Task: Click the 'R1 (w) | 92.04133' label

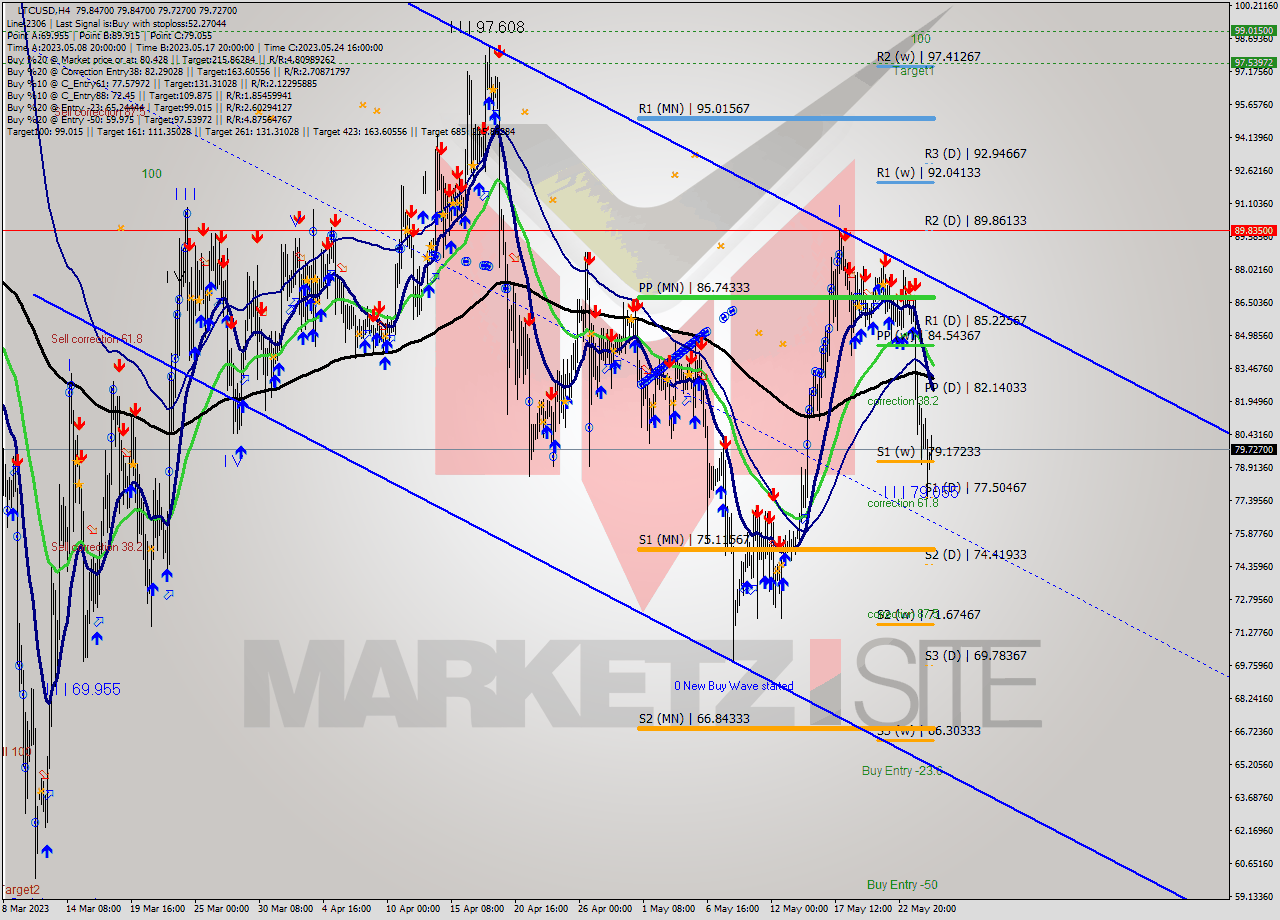Action: (x=929, y=172)
